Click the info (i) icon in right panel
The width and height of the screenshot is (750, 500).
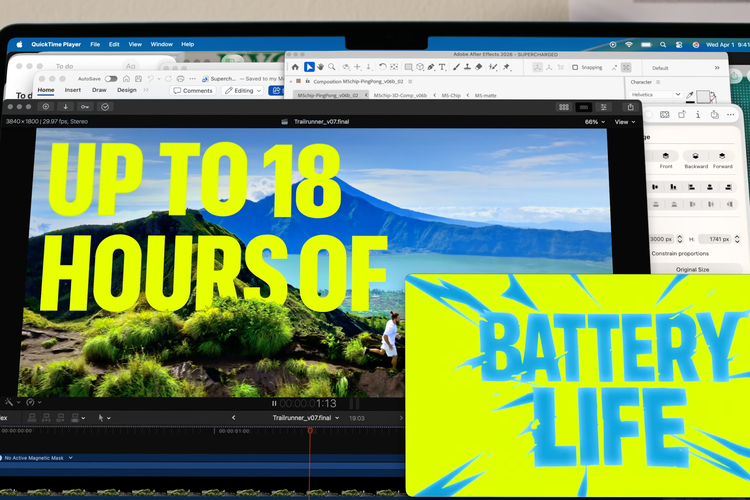click(x=698, y=114)
